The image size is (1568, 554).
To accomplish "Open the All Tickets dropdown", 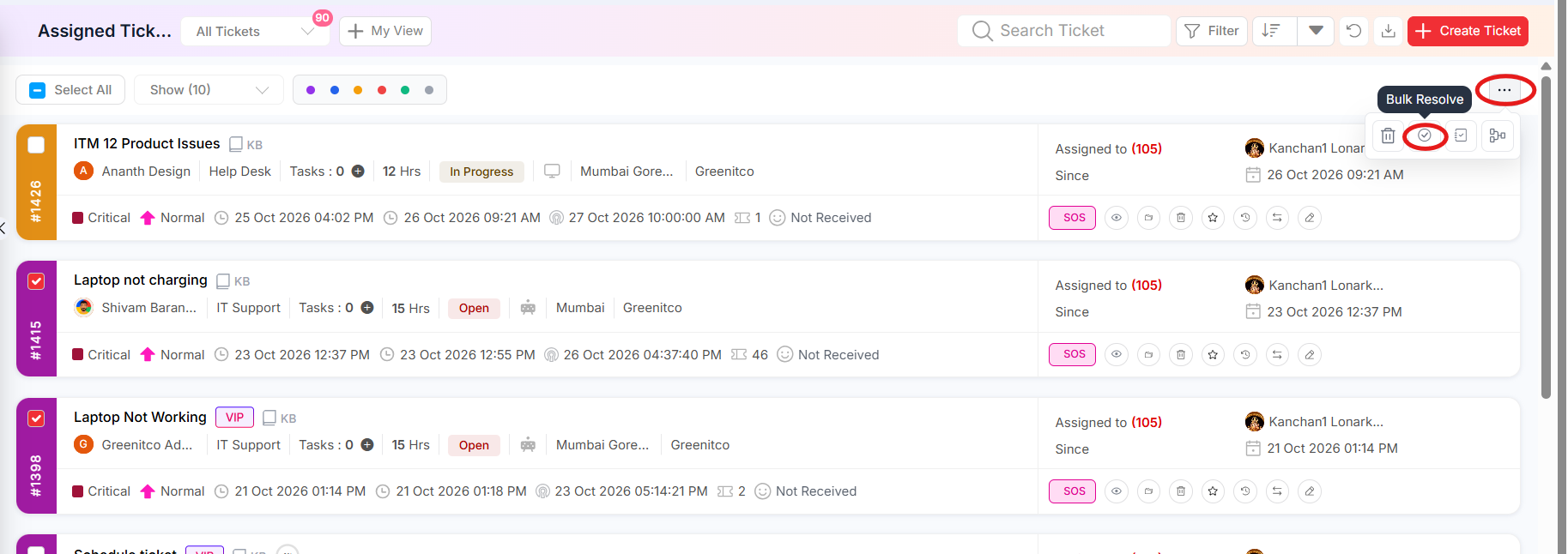I will 255,31.
